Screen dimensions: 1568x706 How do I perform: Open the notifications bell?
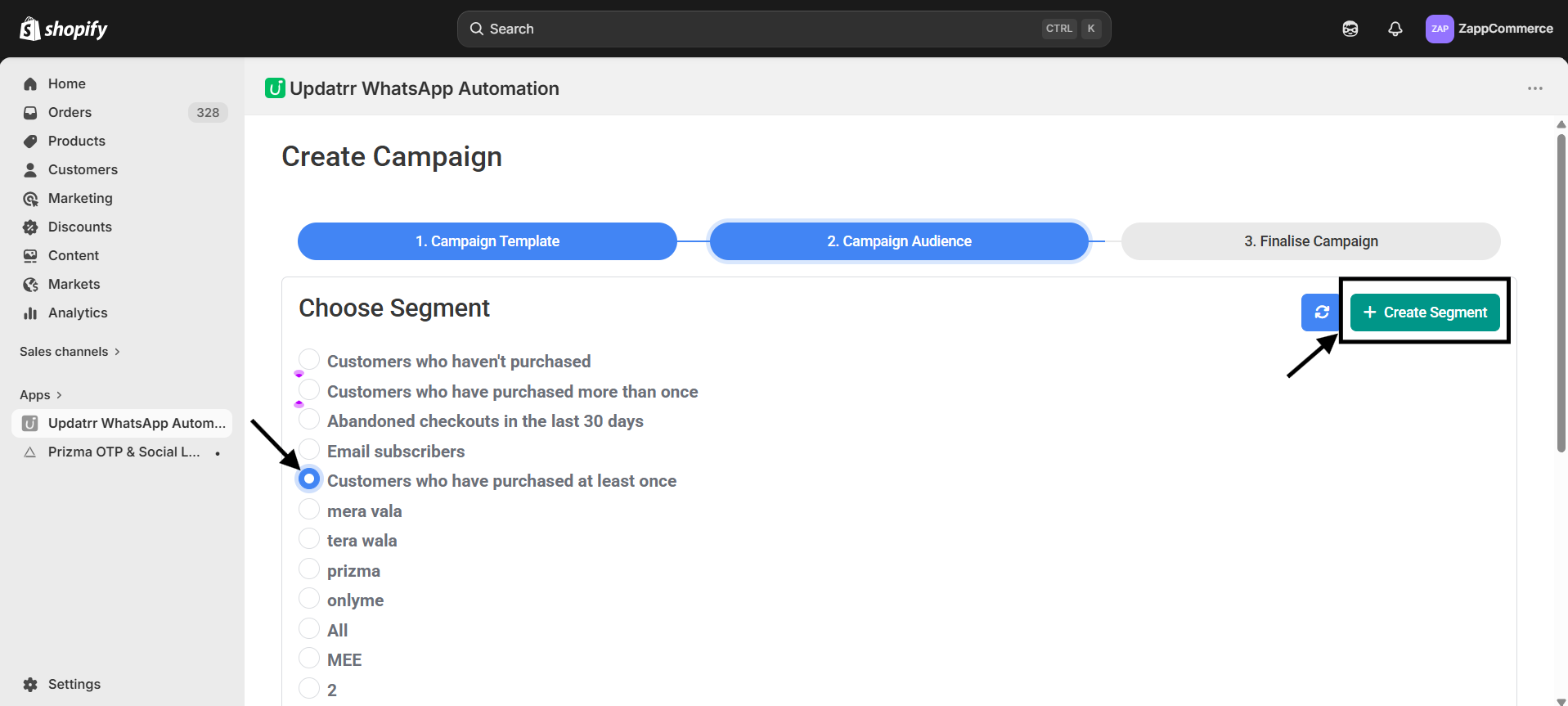pyautogui.click(x=1395, y=29)
